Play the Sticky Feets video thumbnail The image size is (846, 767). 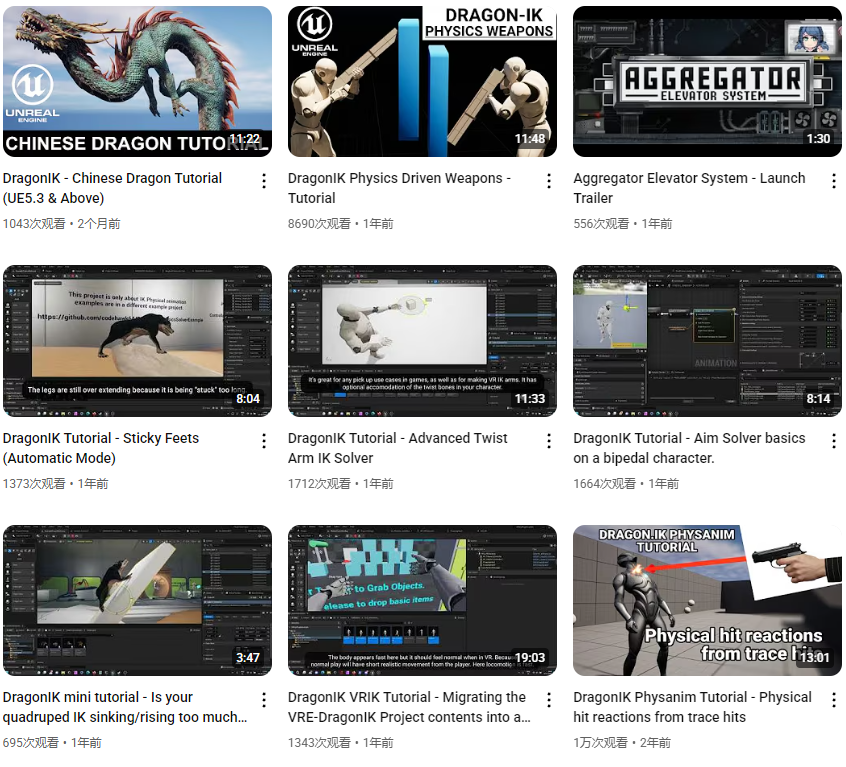[x=138, y=341]
